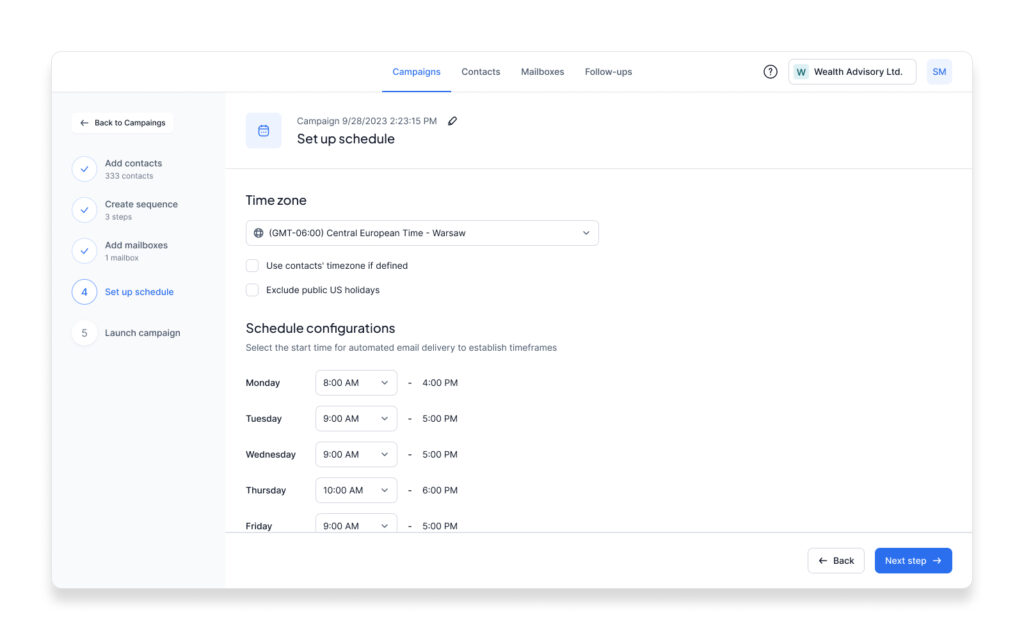Open Thursday start time dropdown

tap(356, 490)
